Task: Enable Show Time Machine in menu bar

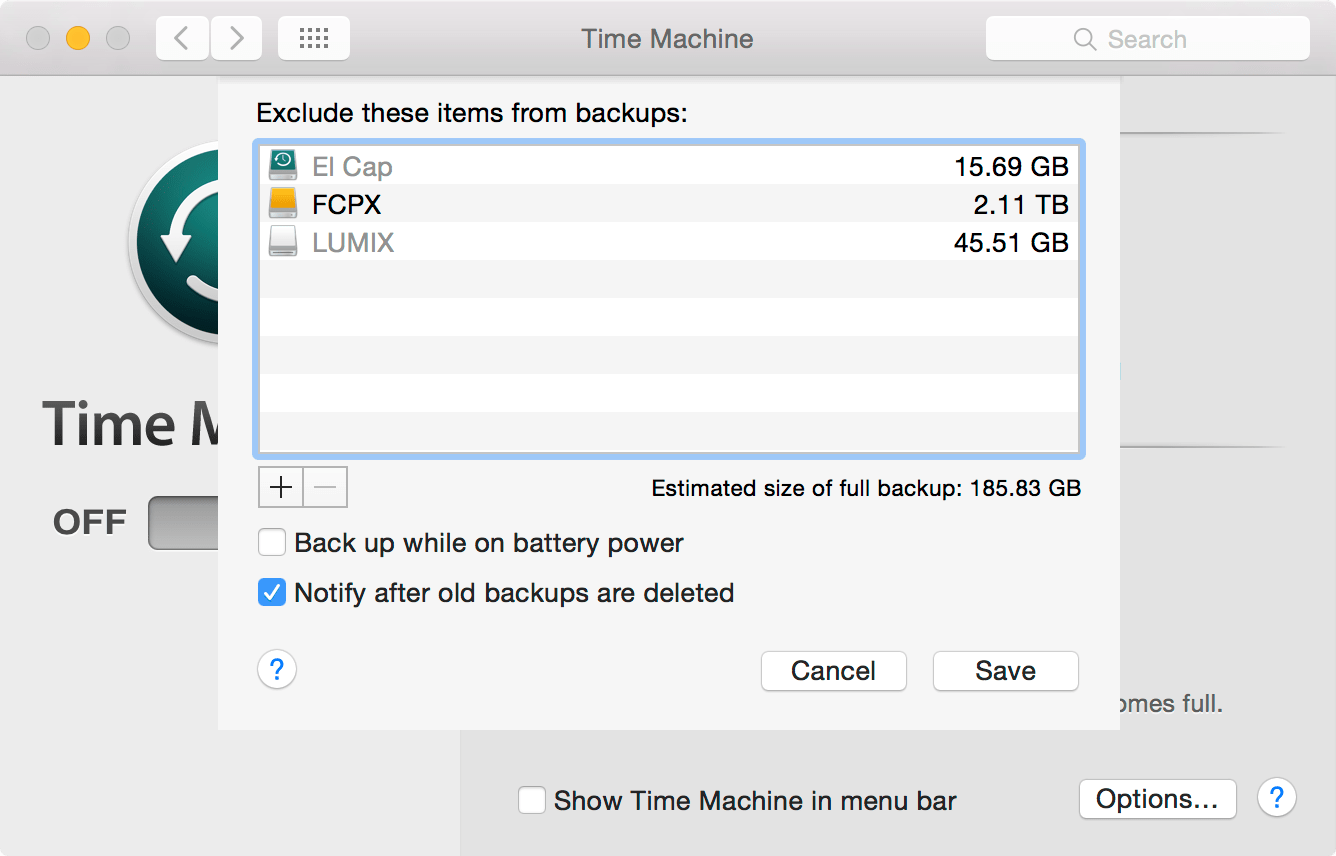Action: click(531, 799)
